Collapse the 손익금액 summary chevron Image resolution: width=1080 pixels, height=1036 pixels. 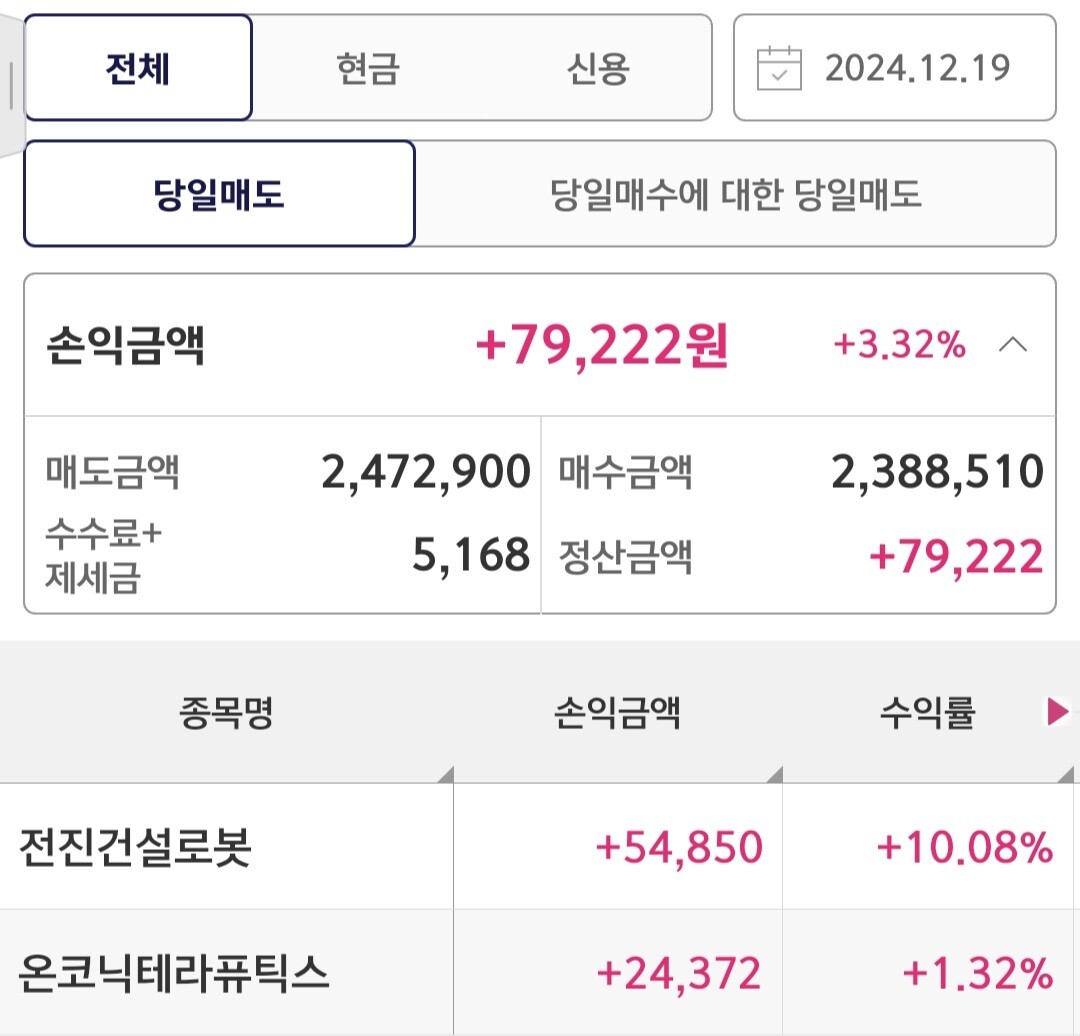(1013, 345)
